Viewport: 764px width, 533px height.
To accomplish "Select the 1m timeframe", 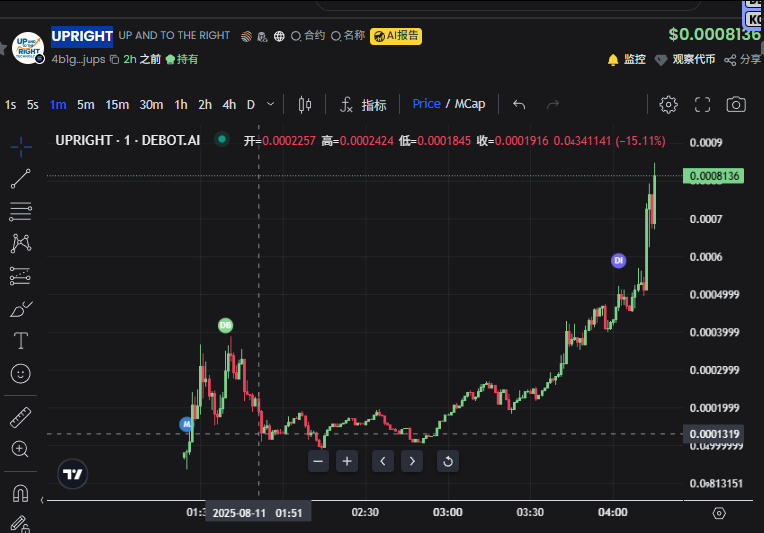I will [x=58, y=105].
